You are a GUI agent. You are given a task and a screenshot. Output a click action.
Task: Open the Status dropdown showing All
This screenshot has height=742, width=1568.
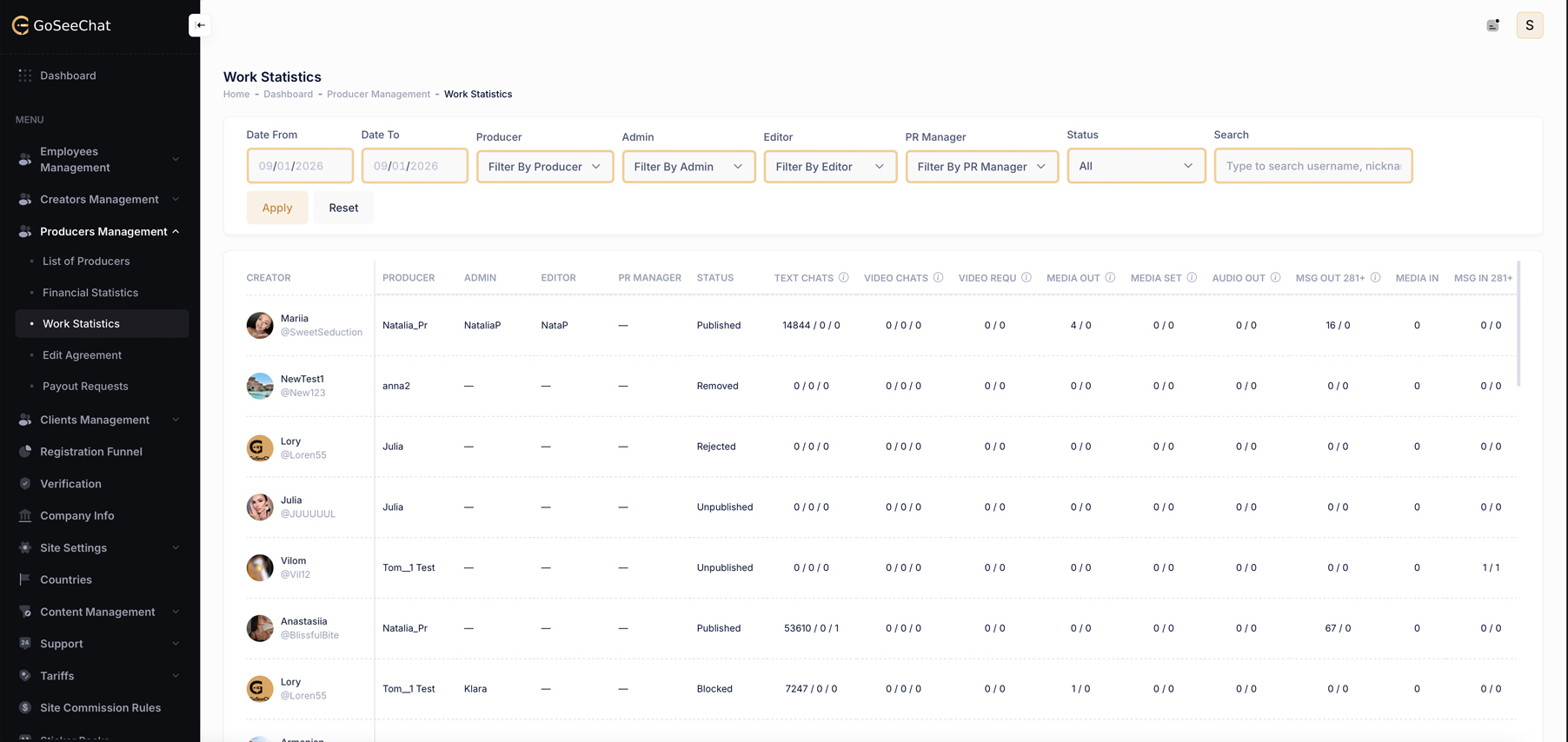point(1136,166)
